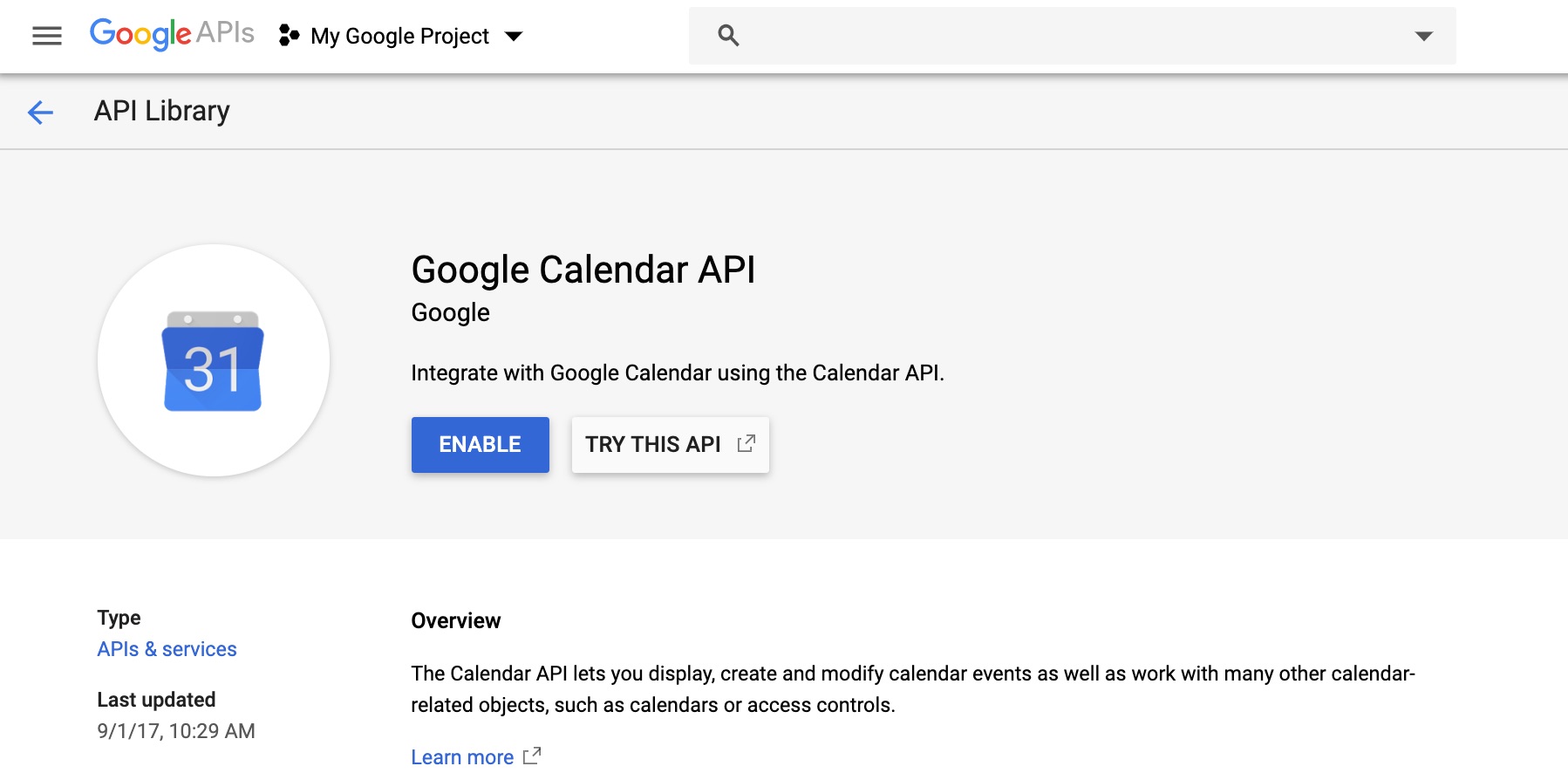Open the hamburger navigation menu

(x=47, y=36)
